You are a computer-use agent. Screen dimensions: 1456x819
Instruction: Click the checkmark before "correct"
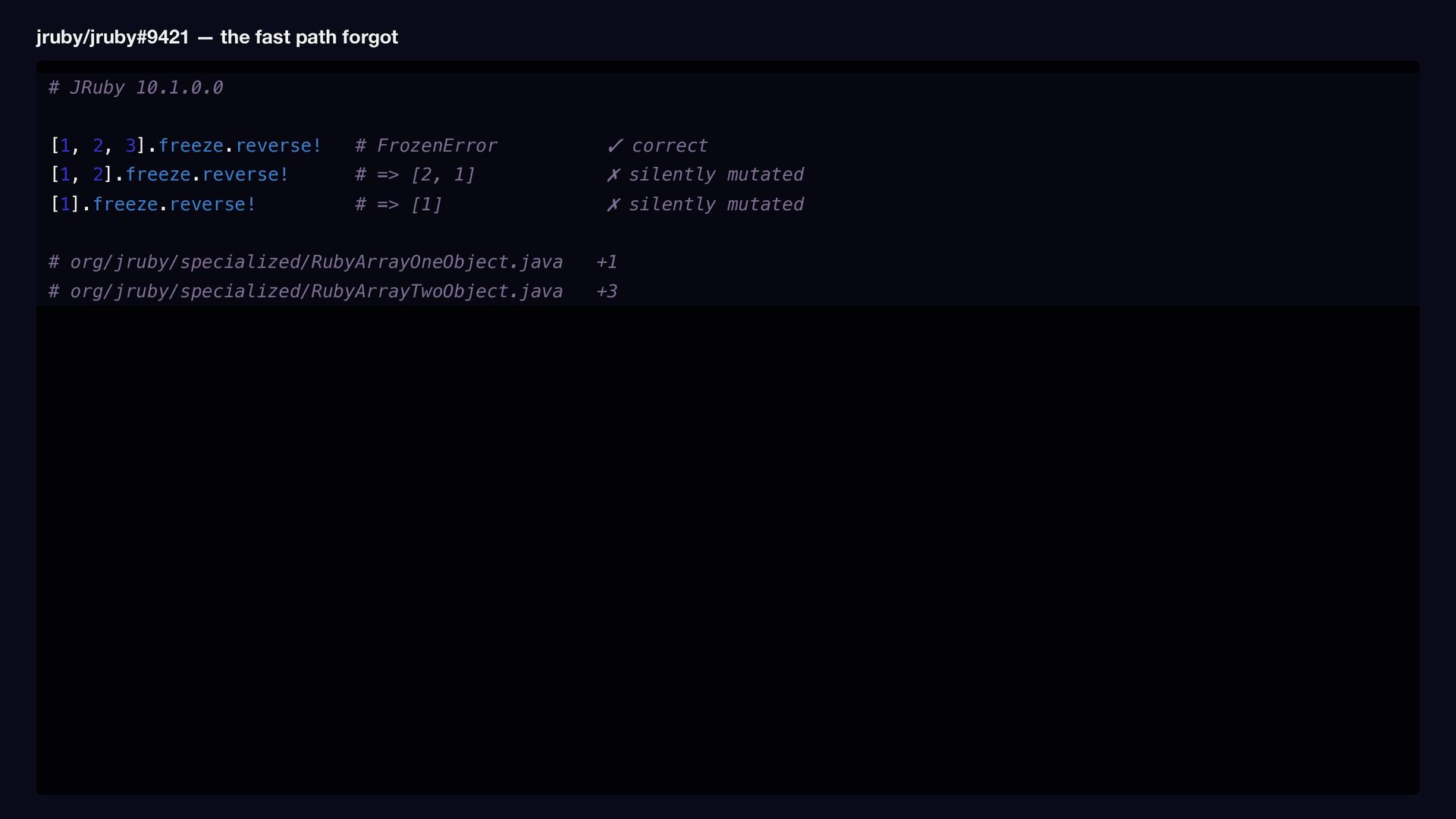[x=615, y=146]
